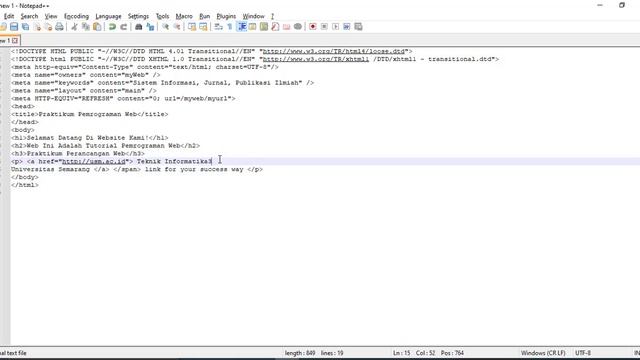
Task: Click the w3.org/TR/xhtml1 URL link
Action: [x=316, y=59]
